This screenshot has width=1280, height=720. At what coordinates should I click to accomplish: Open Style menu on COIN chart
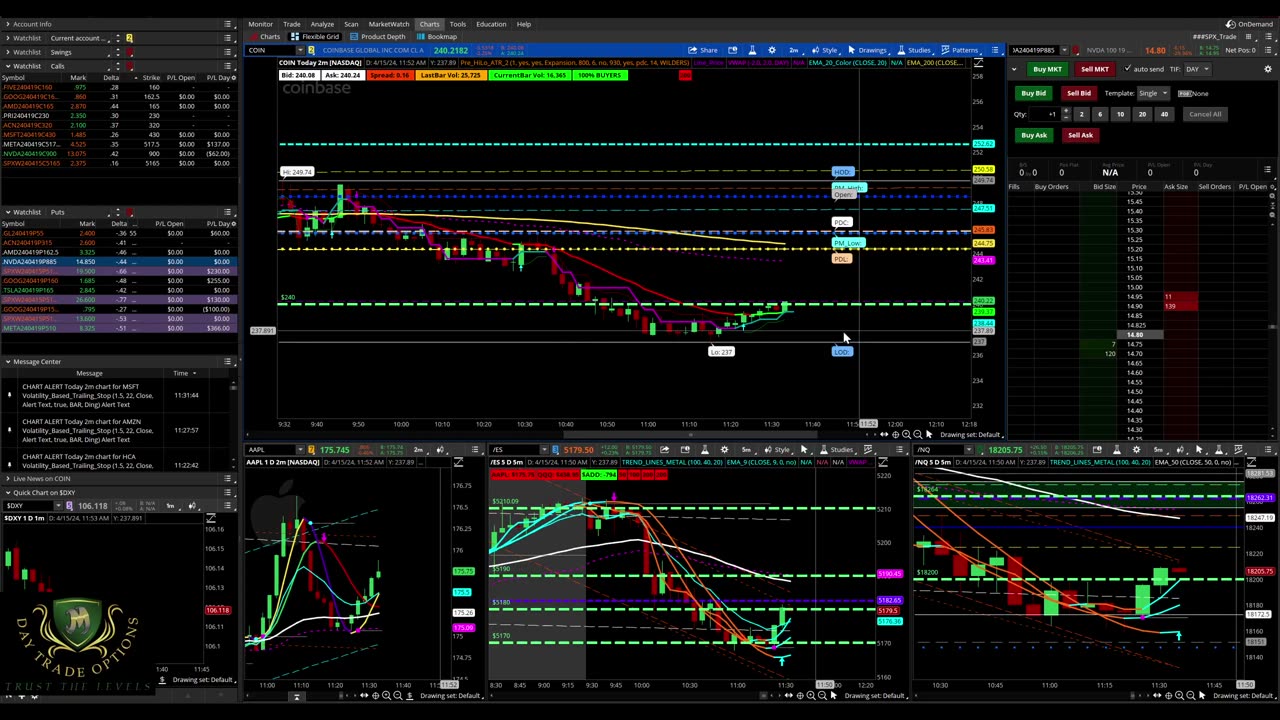coord(826,50)
